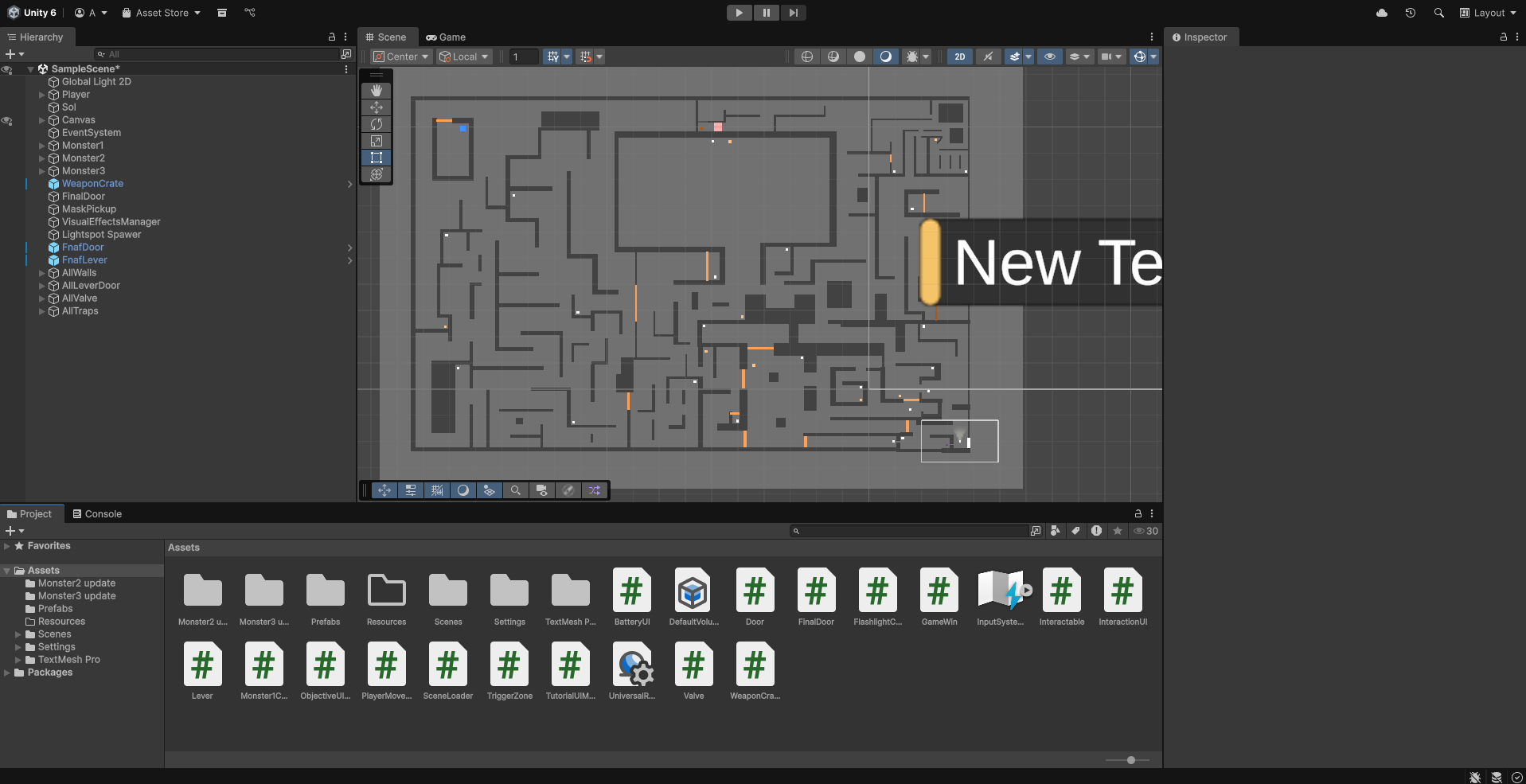The width and height of the screenshot is (1526, 784).
Task: Open the Unity cloud icon
Action: [1382, 13]
